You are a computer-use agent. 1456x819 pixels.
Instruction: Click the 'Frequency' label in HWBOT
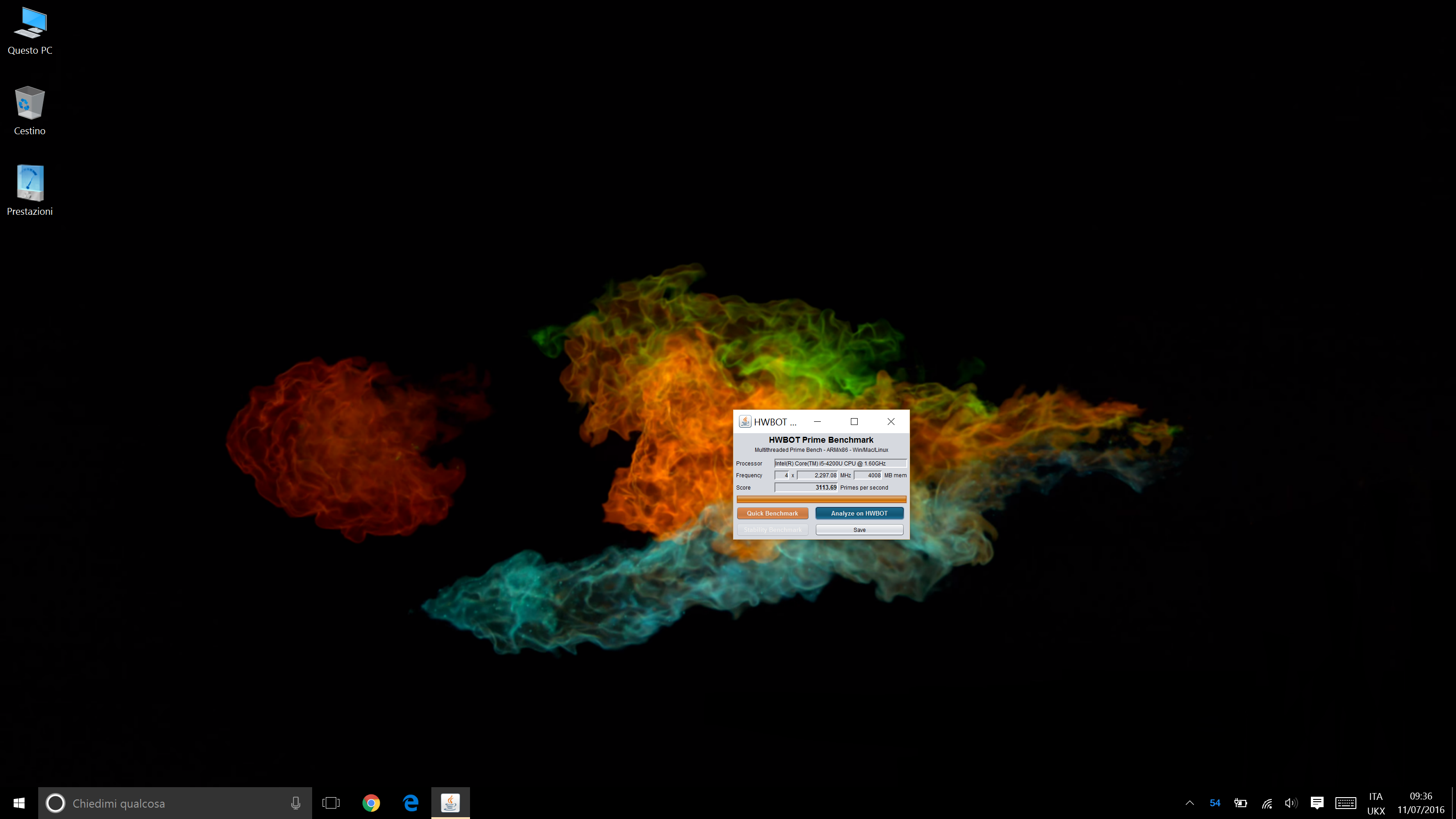(749, 475)
